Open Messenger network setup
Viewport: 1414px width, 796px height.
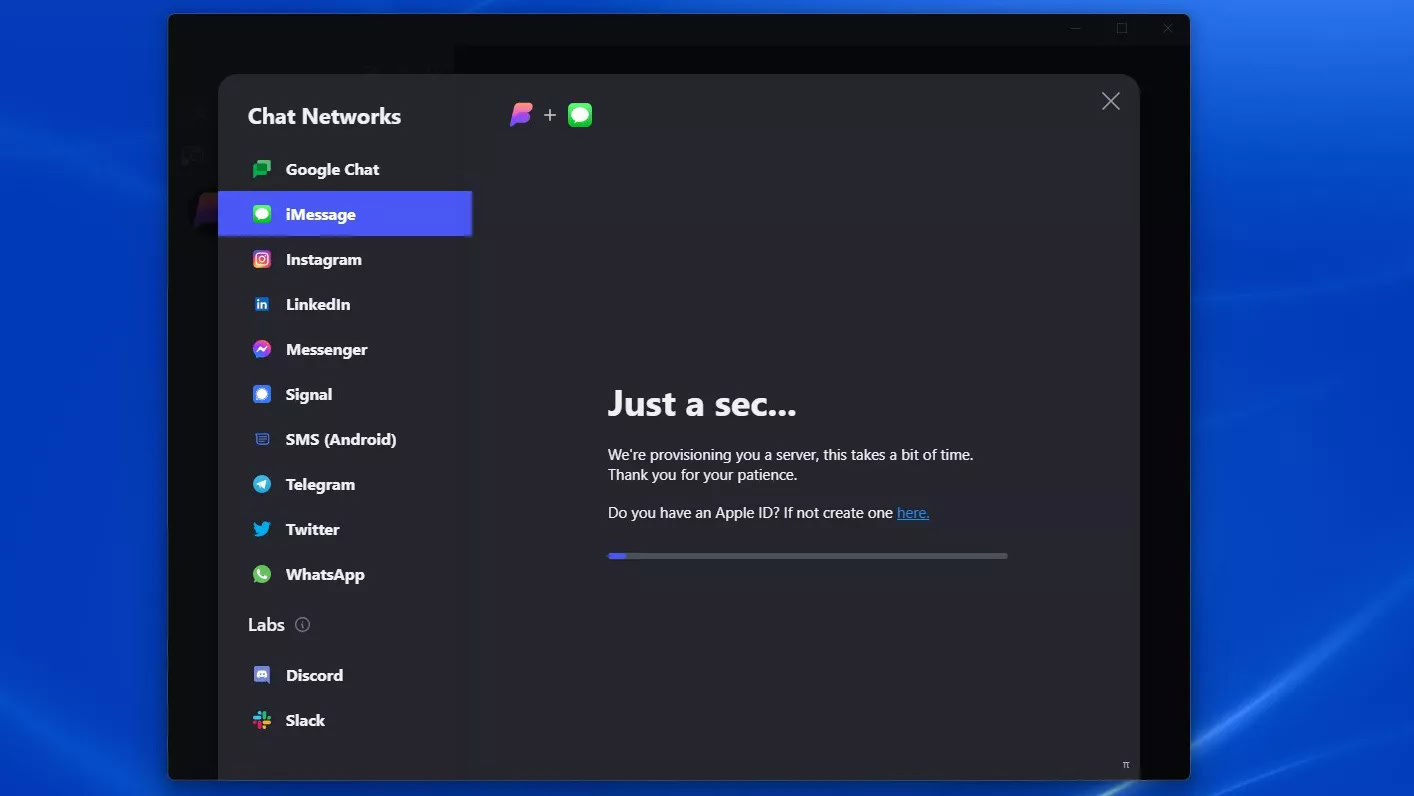click(345, 349)
